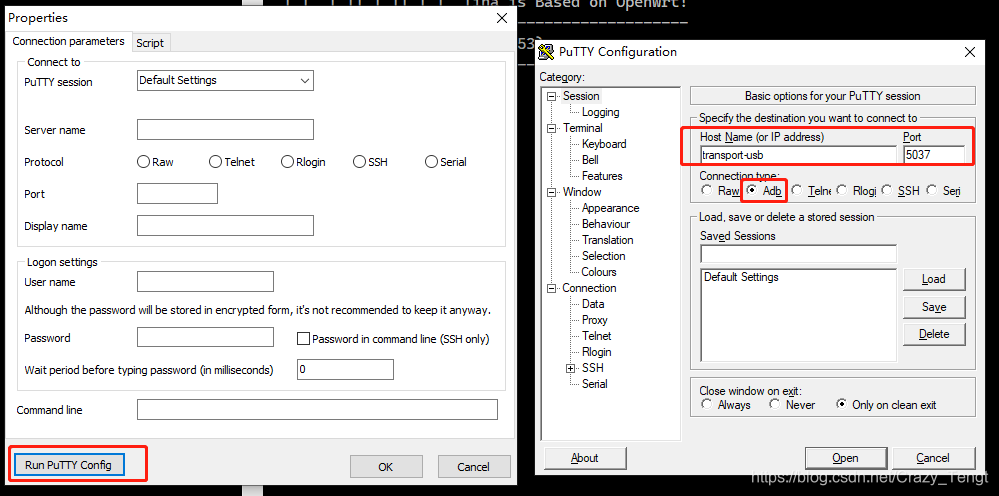Click the Open button in PuTTY
The height and width of the screenshot is (496, 999).
click(845, 458)
